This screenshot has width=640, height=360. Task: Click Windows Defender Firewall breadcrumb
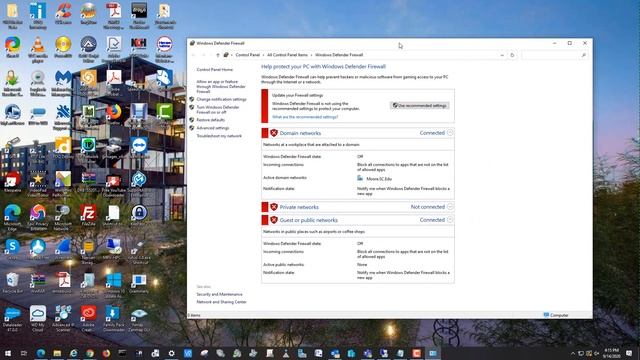339,55
